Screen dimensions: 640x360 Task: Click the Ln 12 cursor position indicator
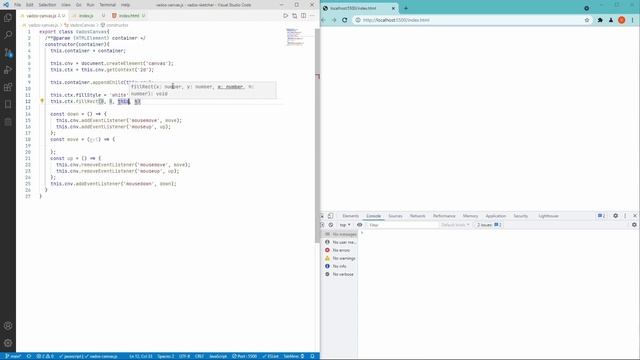tap(141, 356)
